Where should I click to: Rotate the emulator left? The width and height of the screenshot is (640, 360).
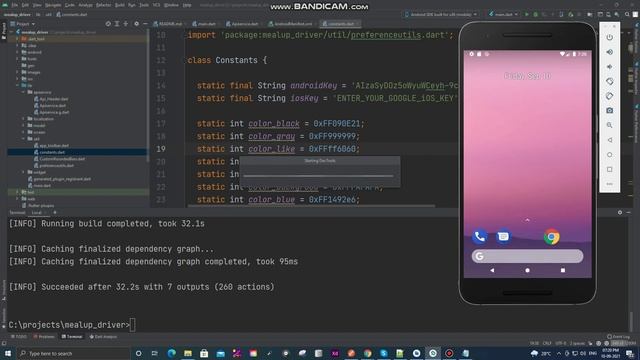coord(609,81)
